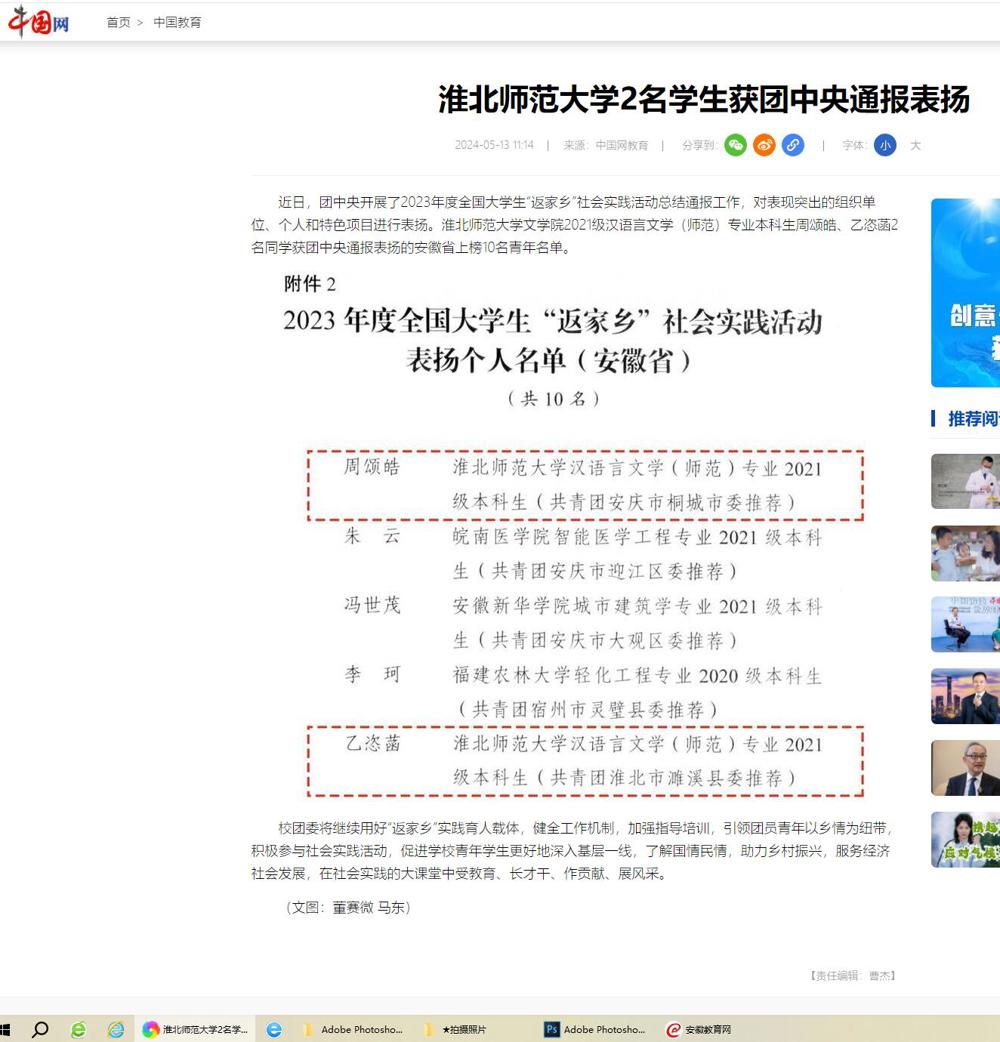Open the 安徽教育网 taskbar window
Image resolution: width=1000 pixels, height=1042 pixels.
[x=700, y=1029]
